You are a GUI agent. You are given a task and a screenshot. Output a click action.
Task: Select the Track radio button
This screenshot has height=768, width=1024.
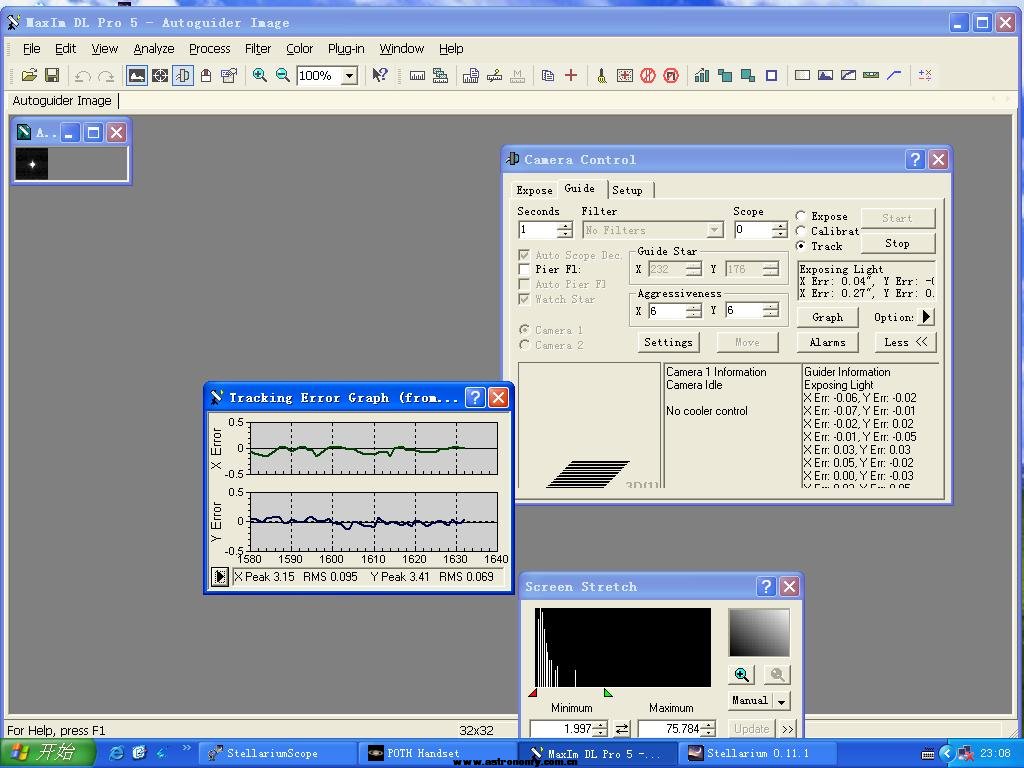tap(801, 246)
